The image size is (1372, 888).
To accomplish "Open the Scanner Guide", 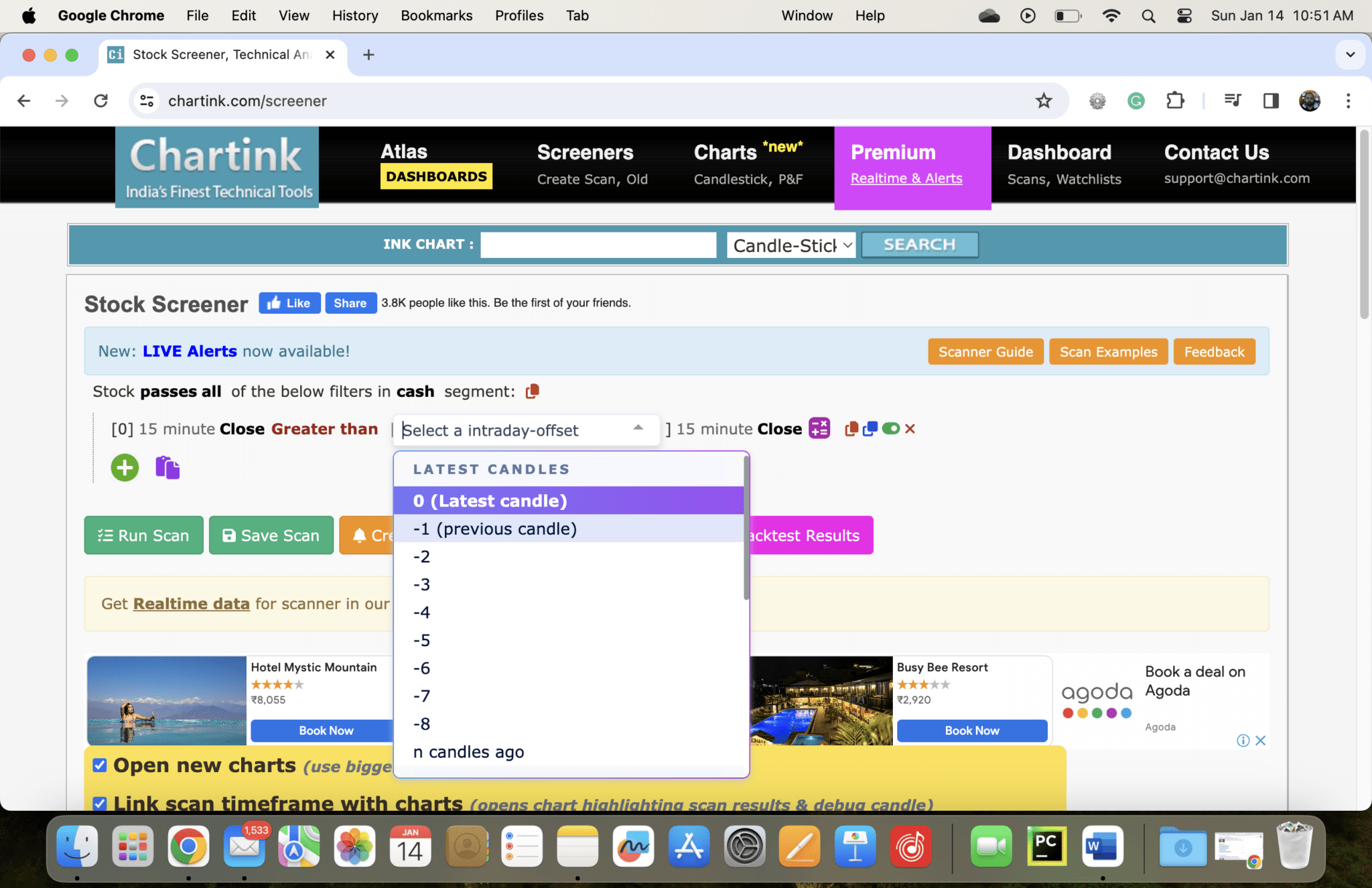I will [x=985, y=351].
